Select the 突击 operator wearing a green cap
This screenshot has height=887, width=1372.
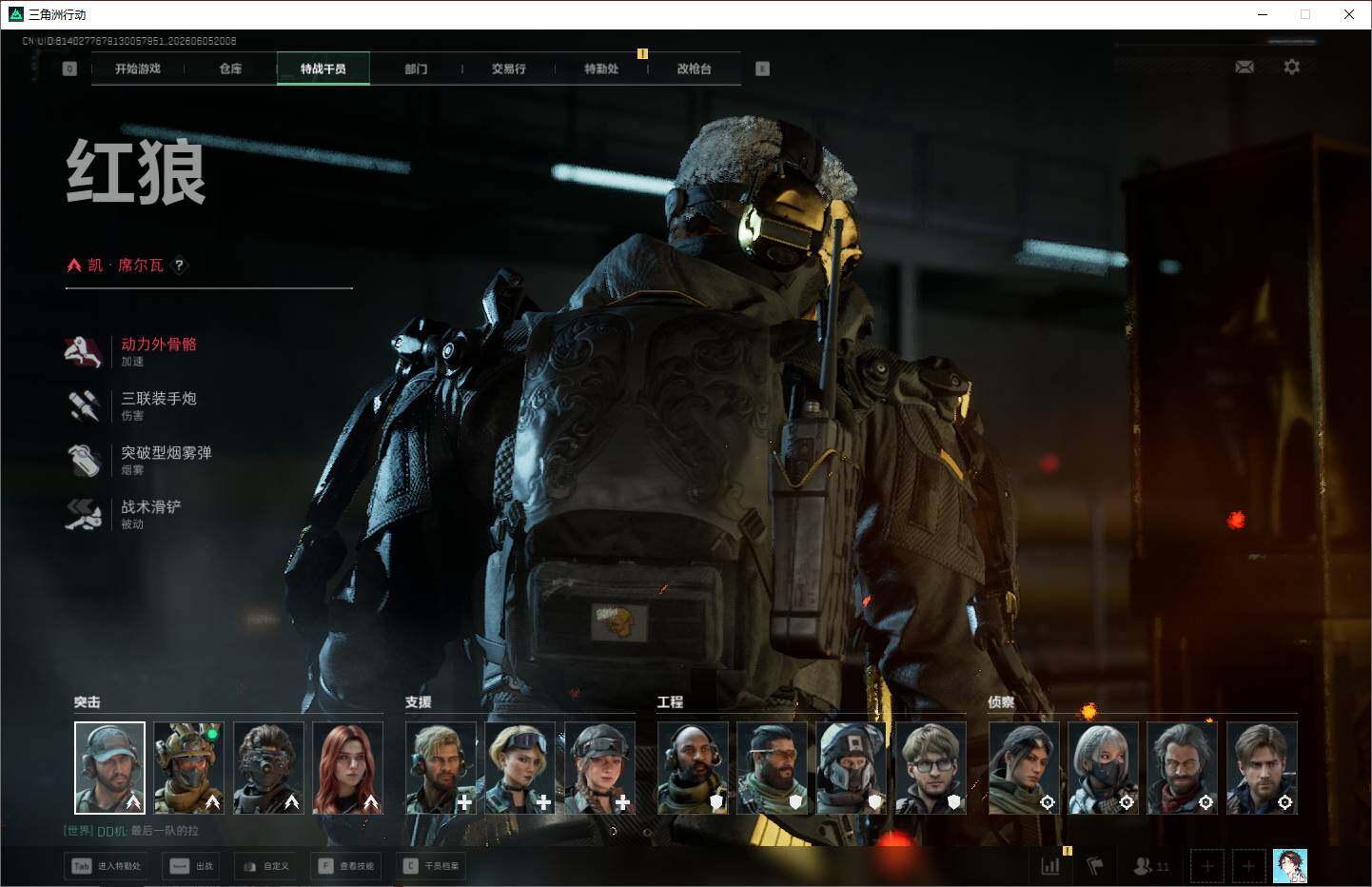(109, 768)
